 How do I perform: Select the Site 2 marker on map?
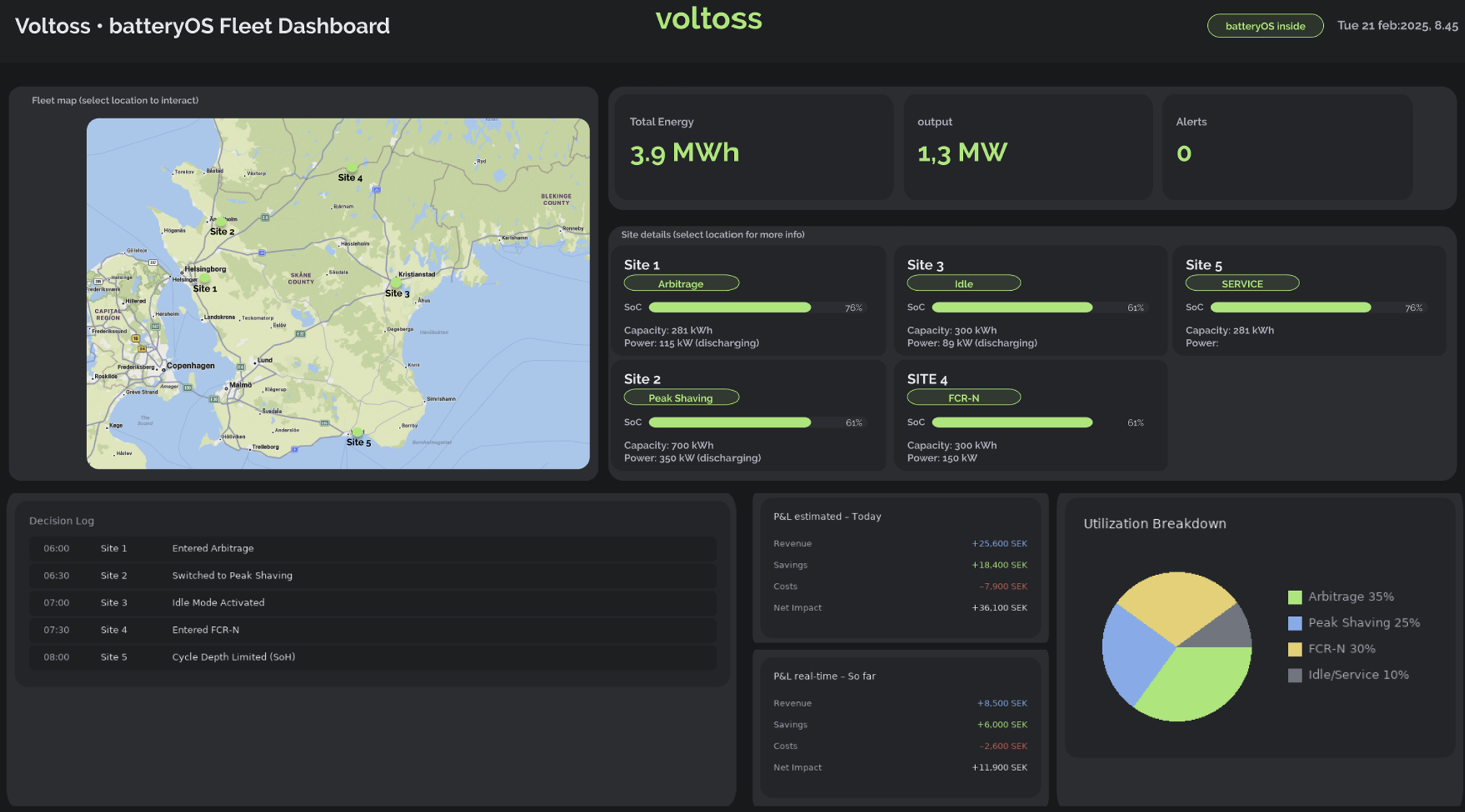(221, 221)
